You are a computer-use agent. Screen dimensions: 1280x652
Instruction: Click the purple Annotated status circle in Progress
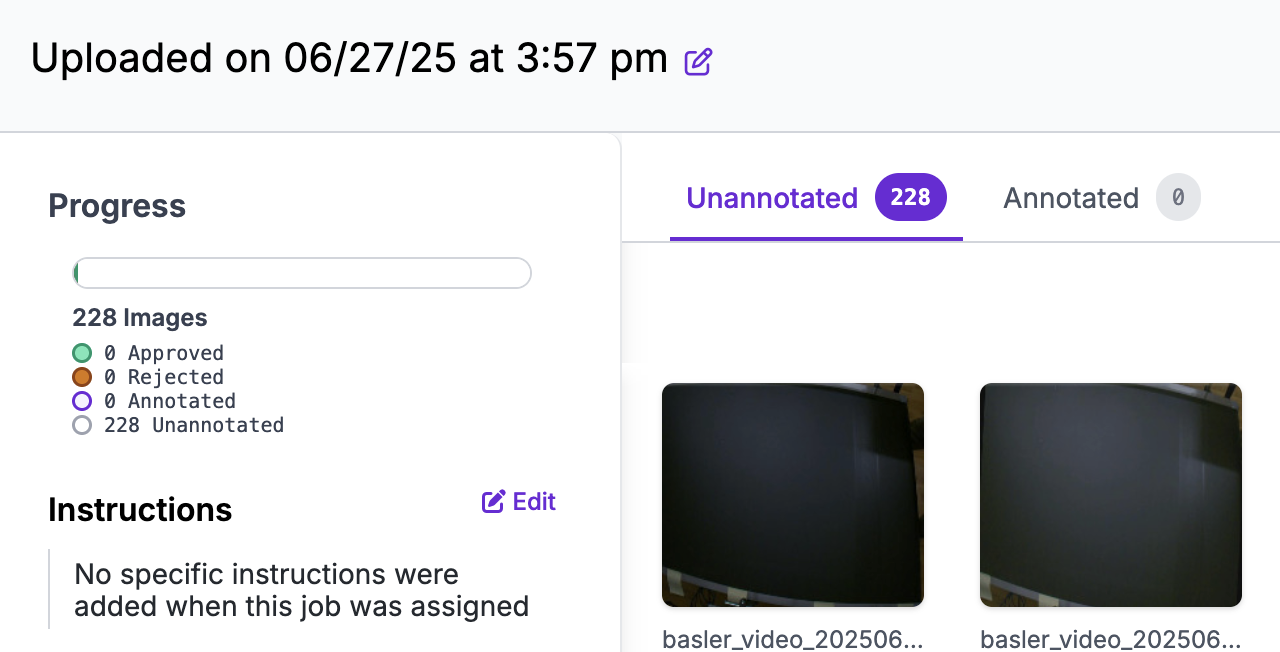coord(82,401)
